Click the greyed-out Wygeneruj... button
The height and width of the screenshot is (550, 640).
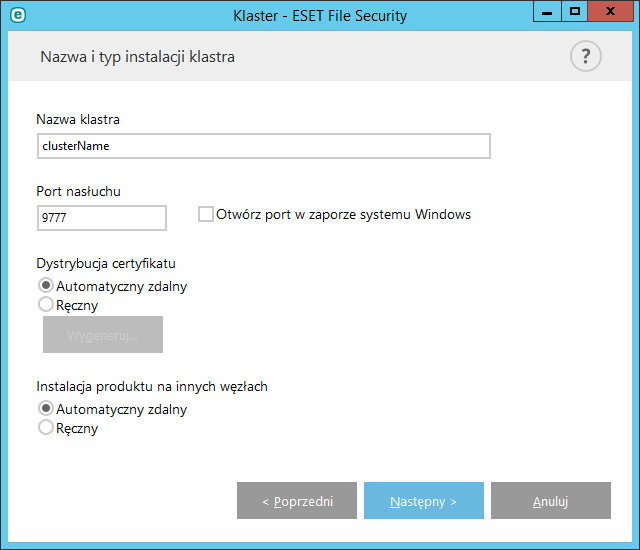[103, 335]
